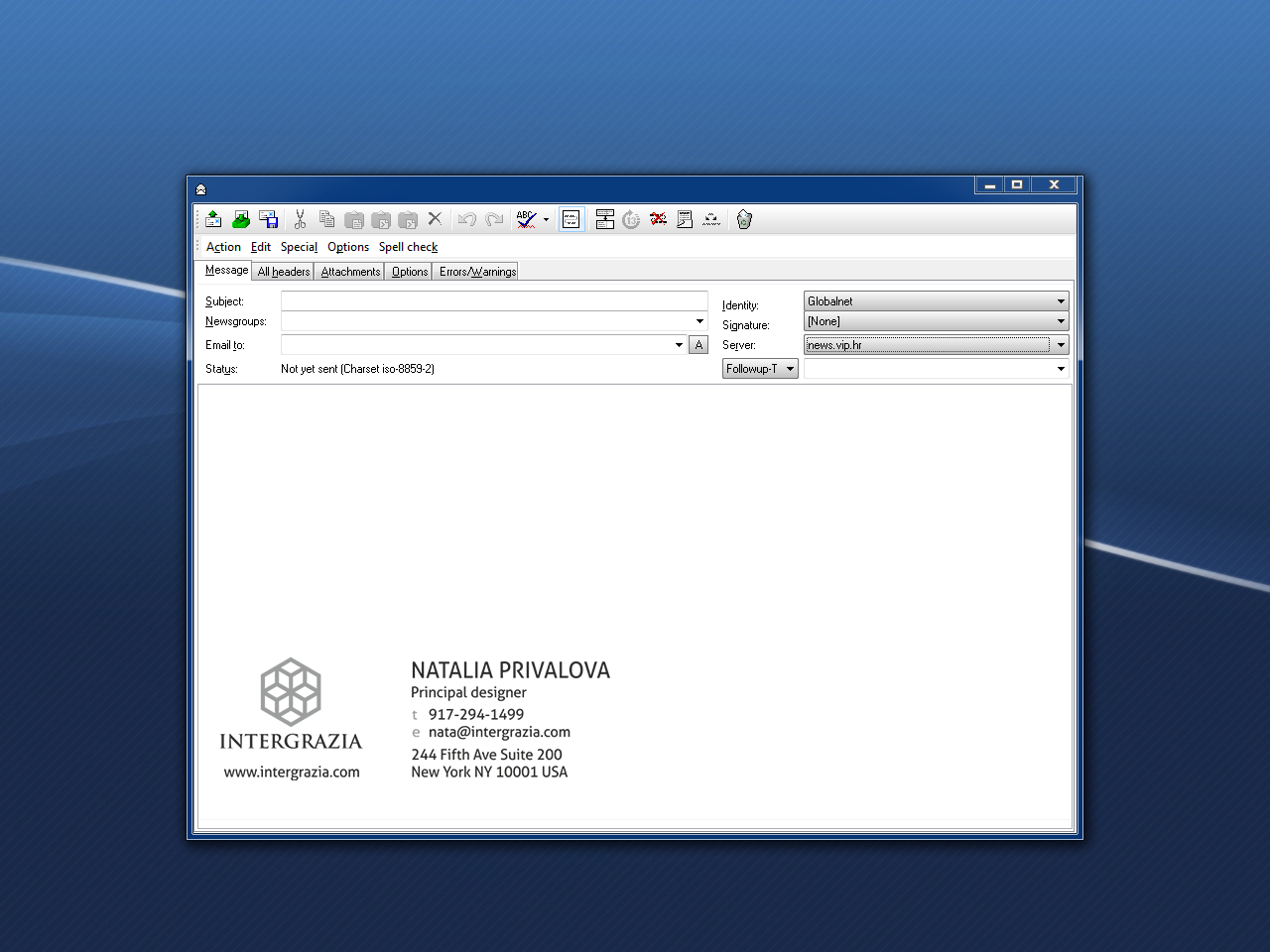
Task: Click the Redo arrow icon
Action: tap(494, 219)
